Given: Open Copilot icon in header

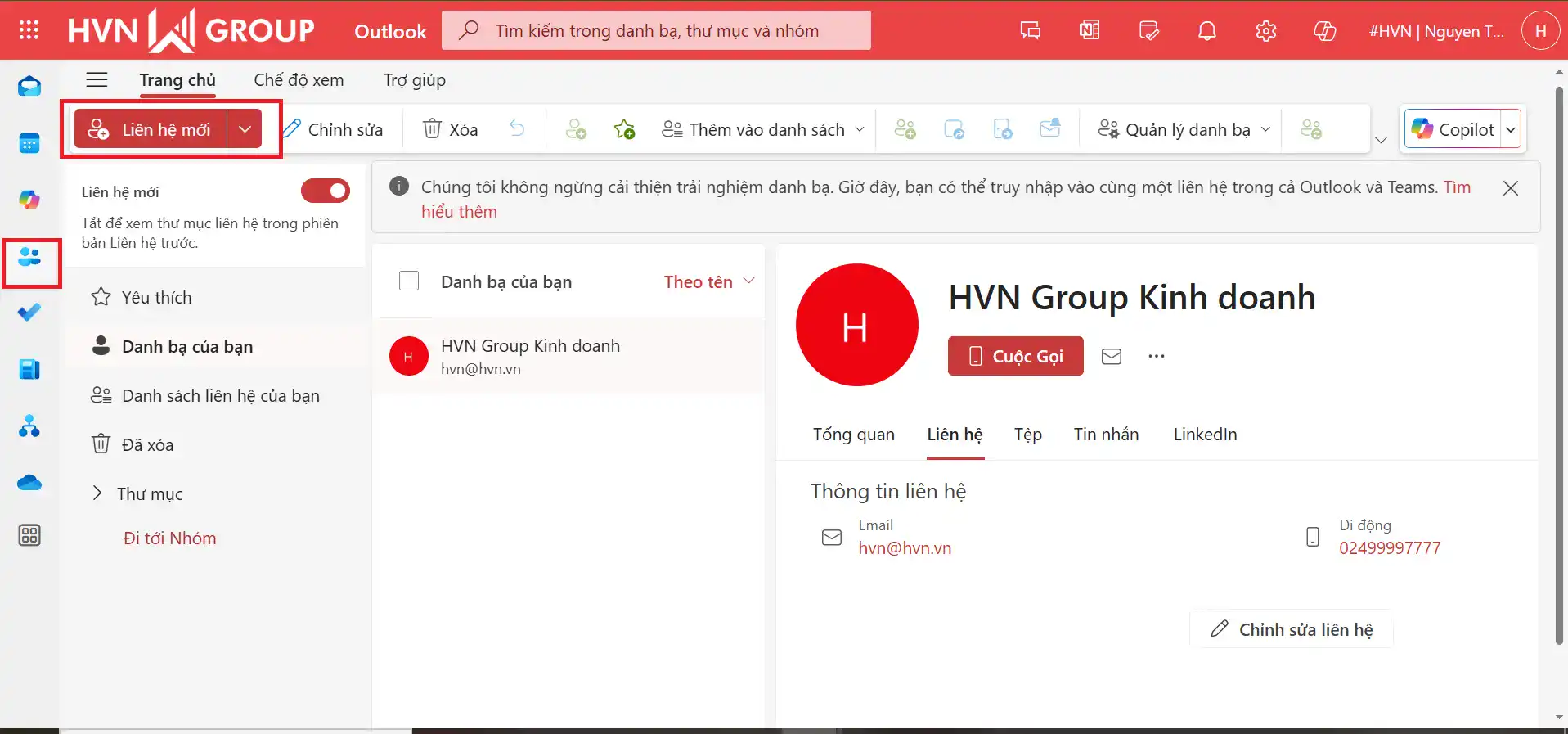Looking at the screenshot, I should pos(1325,31).
